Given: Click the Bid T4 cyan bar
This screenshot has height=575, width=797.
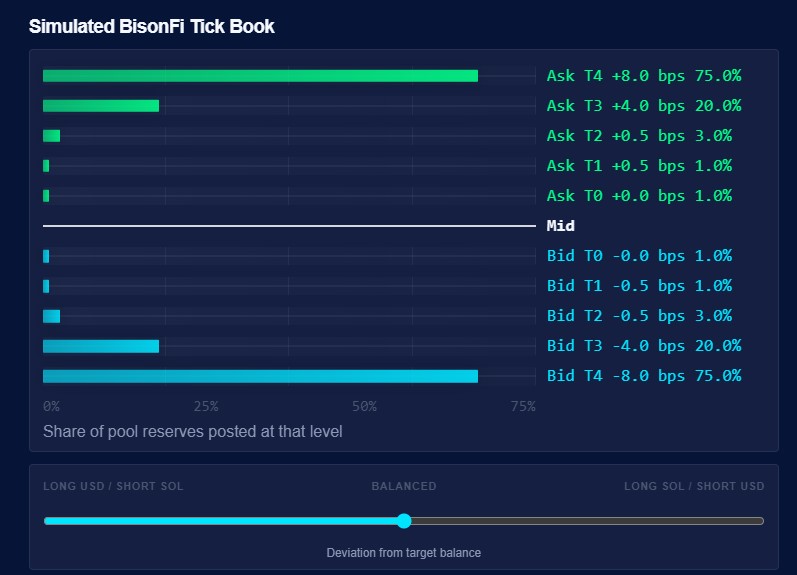Looking at the screenshot, I should pyautogui.click(x=260, y=376).
